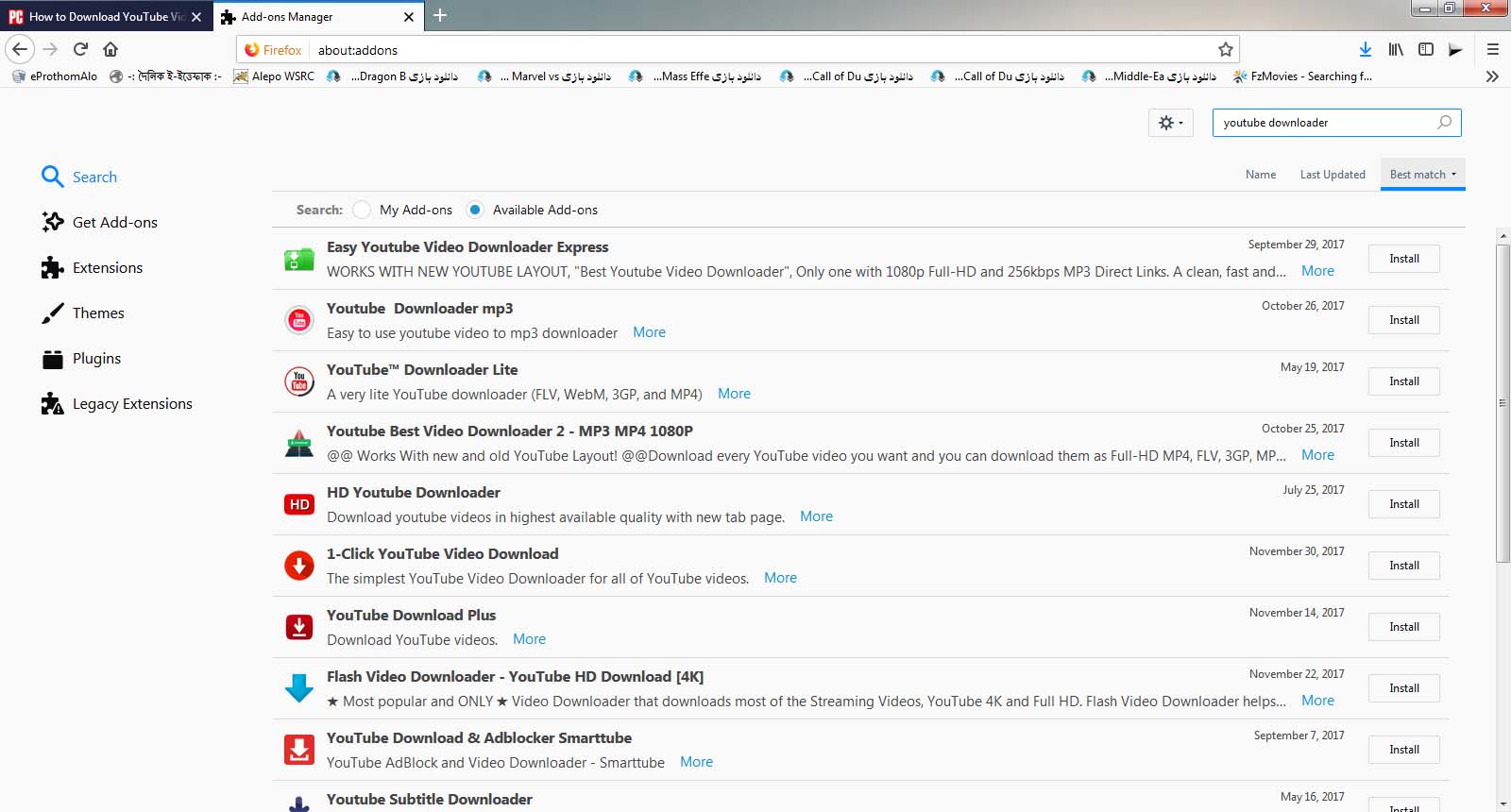Open the gear tools dropdown
This screenshot has width=1511, height=812.
(1170, 123)
